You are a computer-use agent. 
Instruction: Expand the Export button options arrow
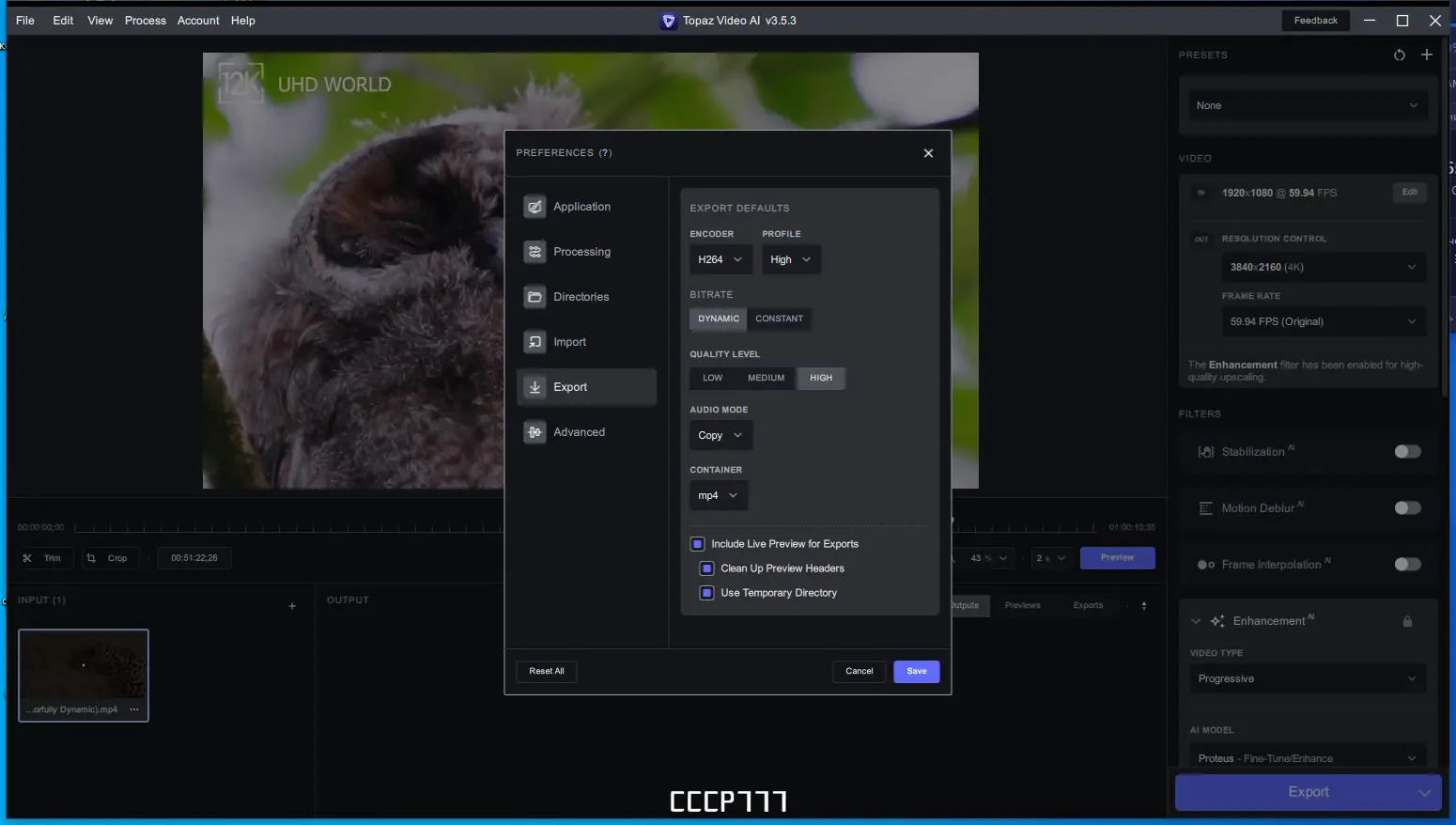point(1424,792)
